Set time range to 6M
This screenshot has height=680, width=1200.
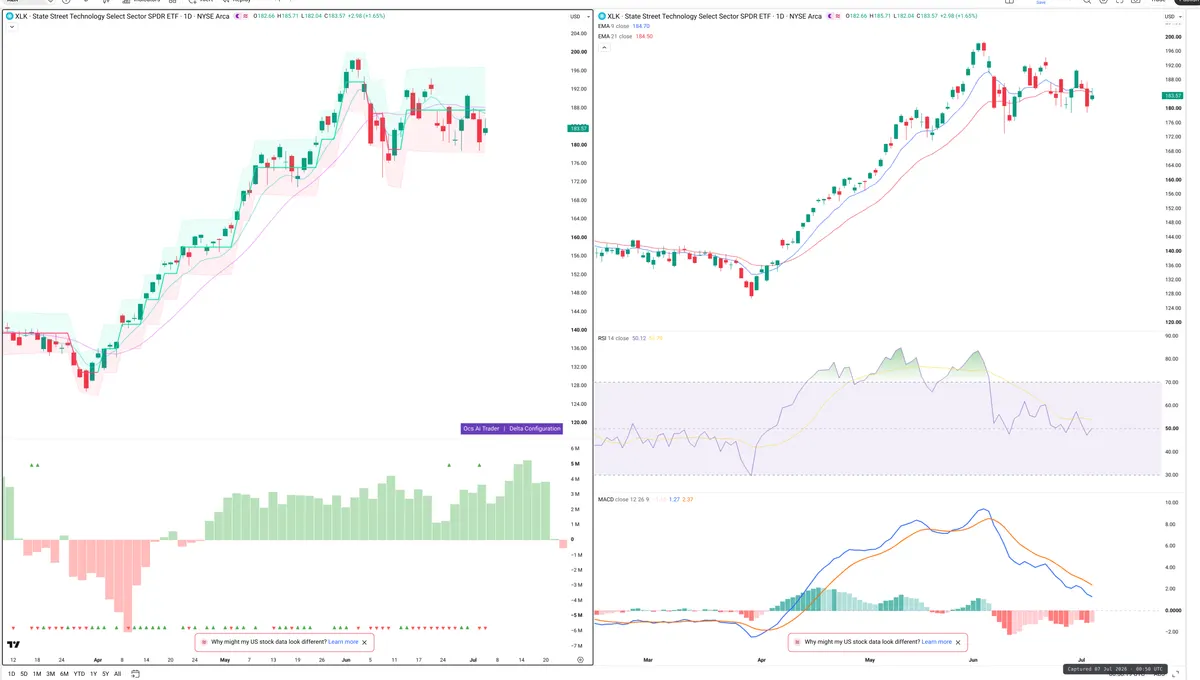pyautogui.click(x=64, y=674)
